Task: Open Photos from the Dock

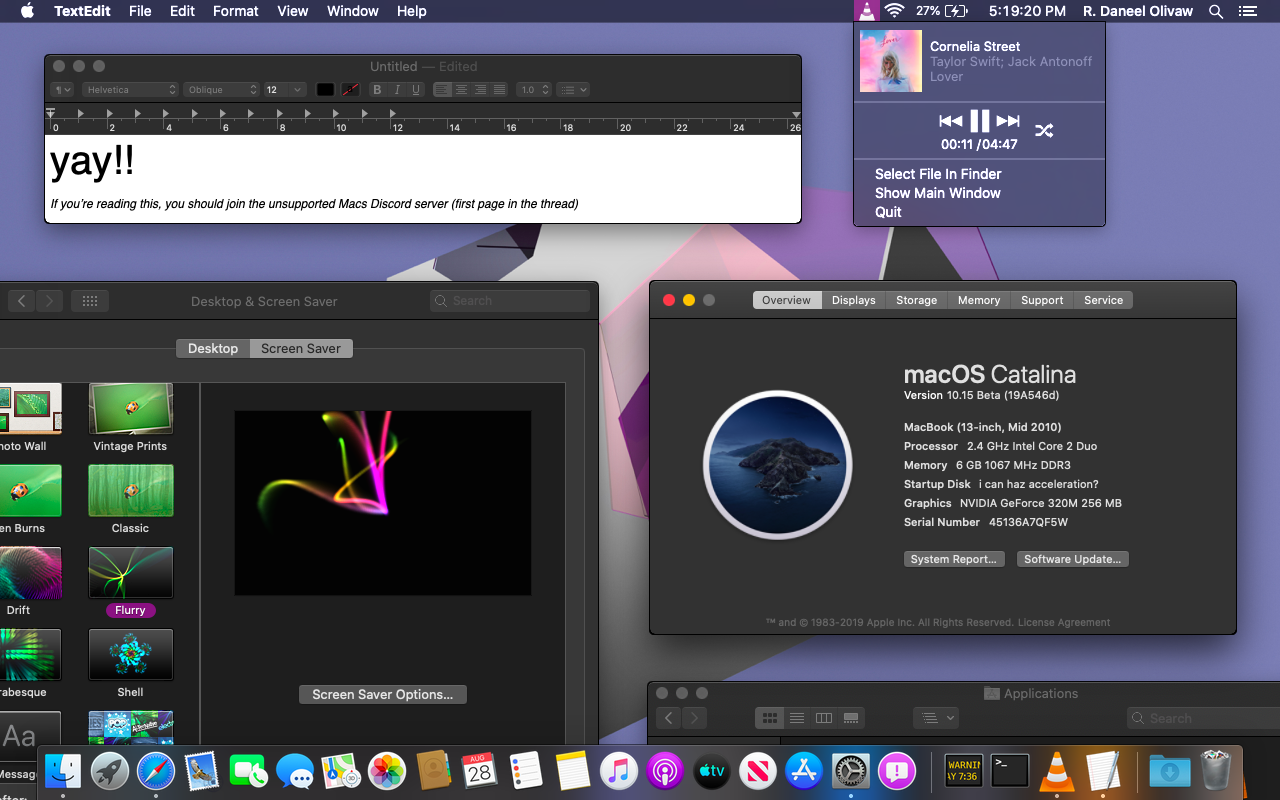Action: coord(387,770)
